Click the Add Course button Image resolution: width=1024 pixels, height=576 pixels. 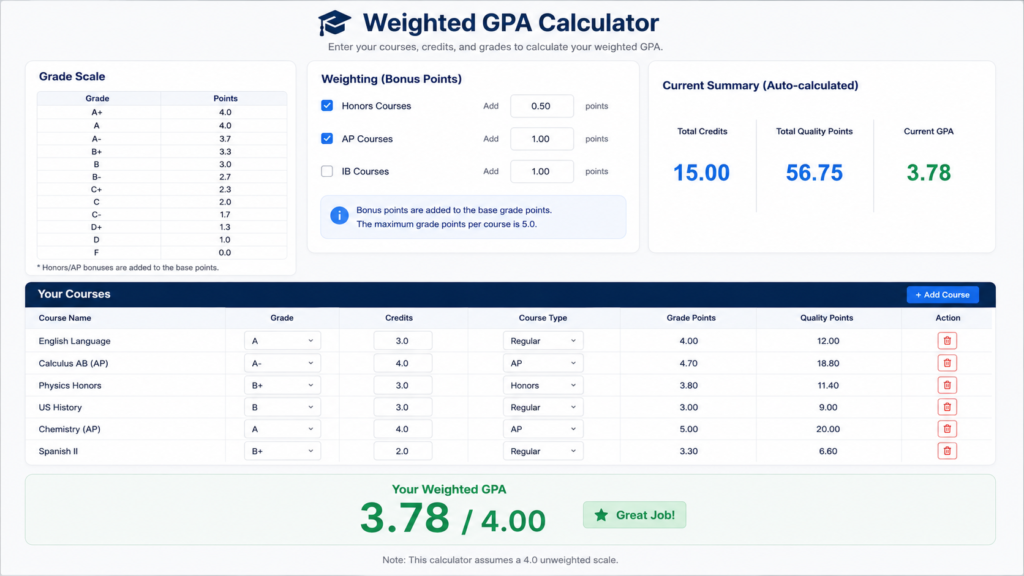coord(942,295)
